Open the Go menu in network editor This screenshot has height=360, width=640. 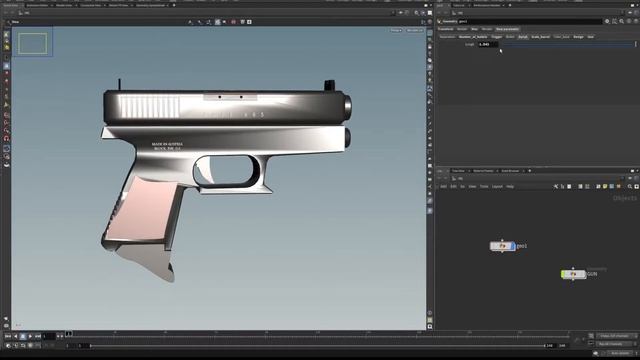pyautogui.click(x=462, y=187)
